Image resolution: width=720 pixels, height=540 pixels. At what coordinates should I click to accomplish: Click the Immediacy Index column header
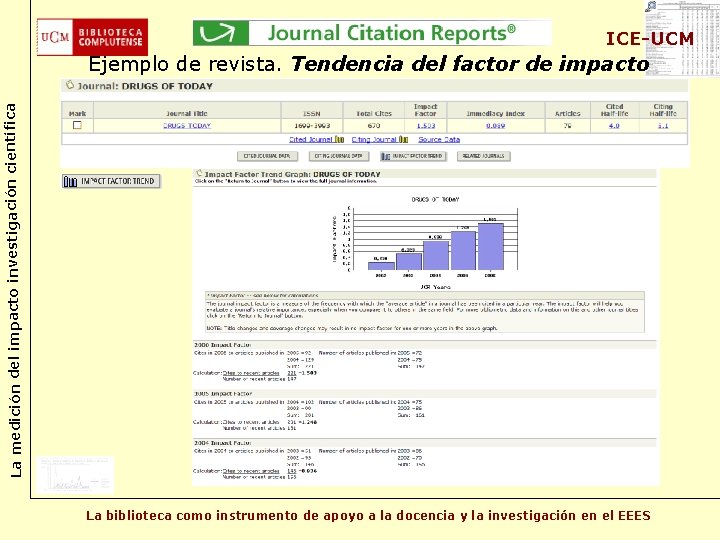(495, 113)
